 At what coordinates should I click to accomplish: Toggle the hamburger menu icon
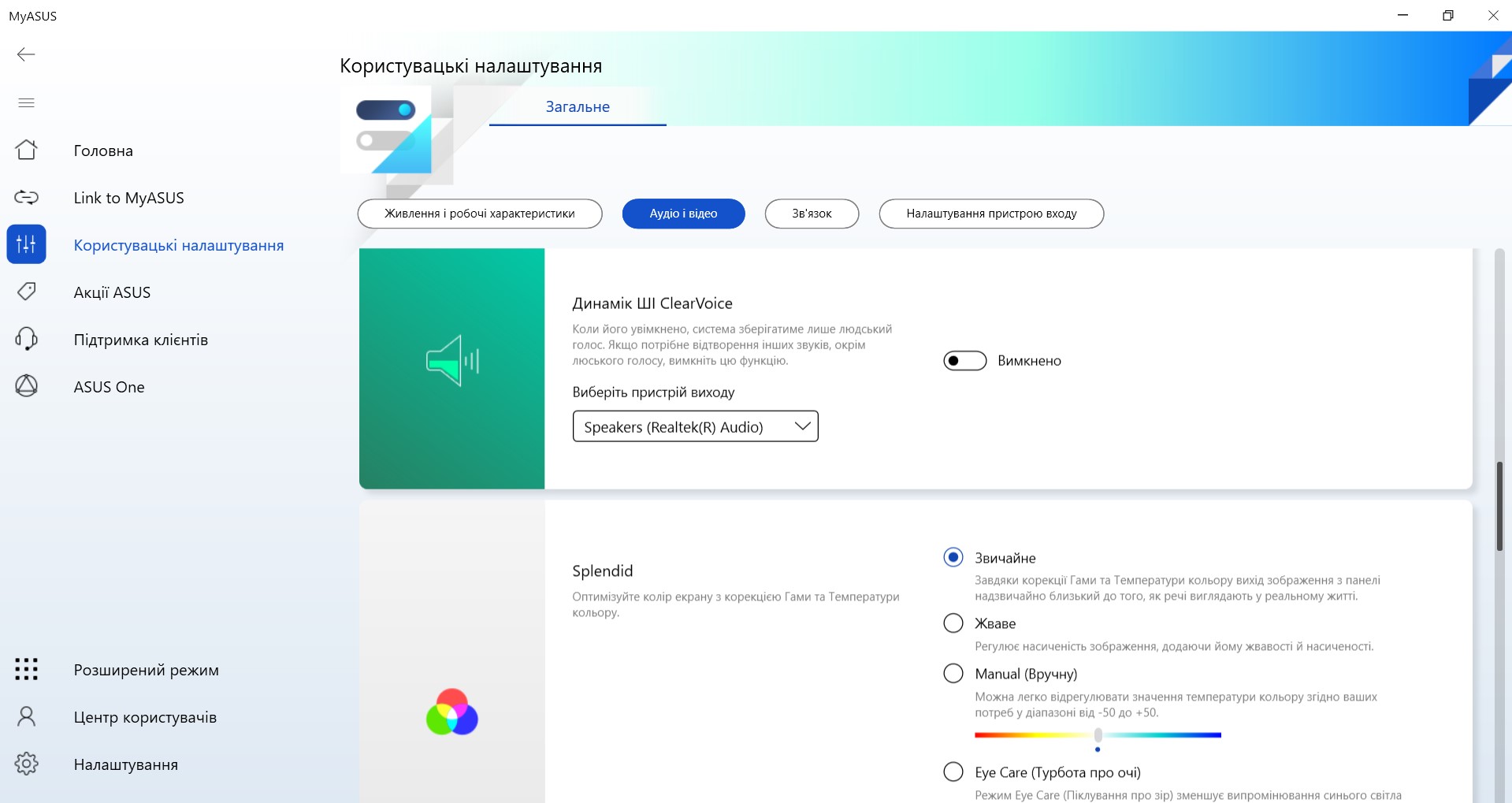click(x=26, y=102)
